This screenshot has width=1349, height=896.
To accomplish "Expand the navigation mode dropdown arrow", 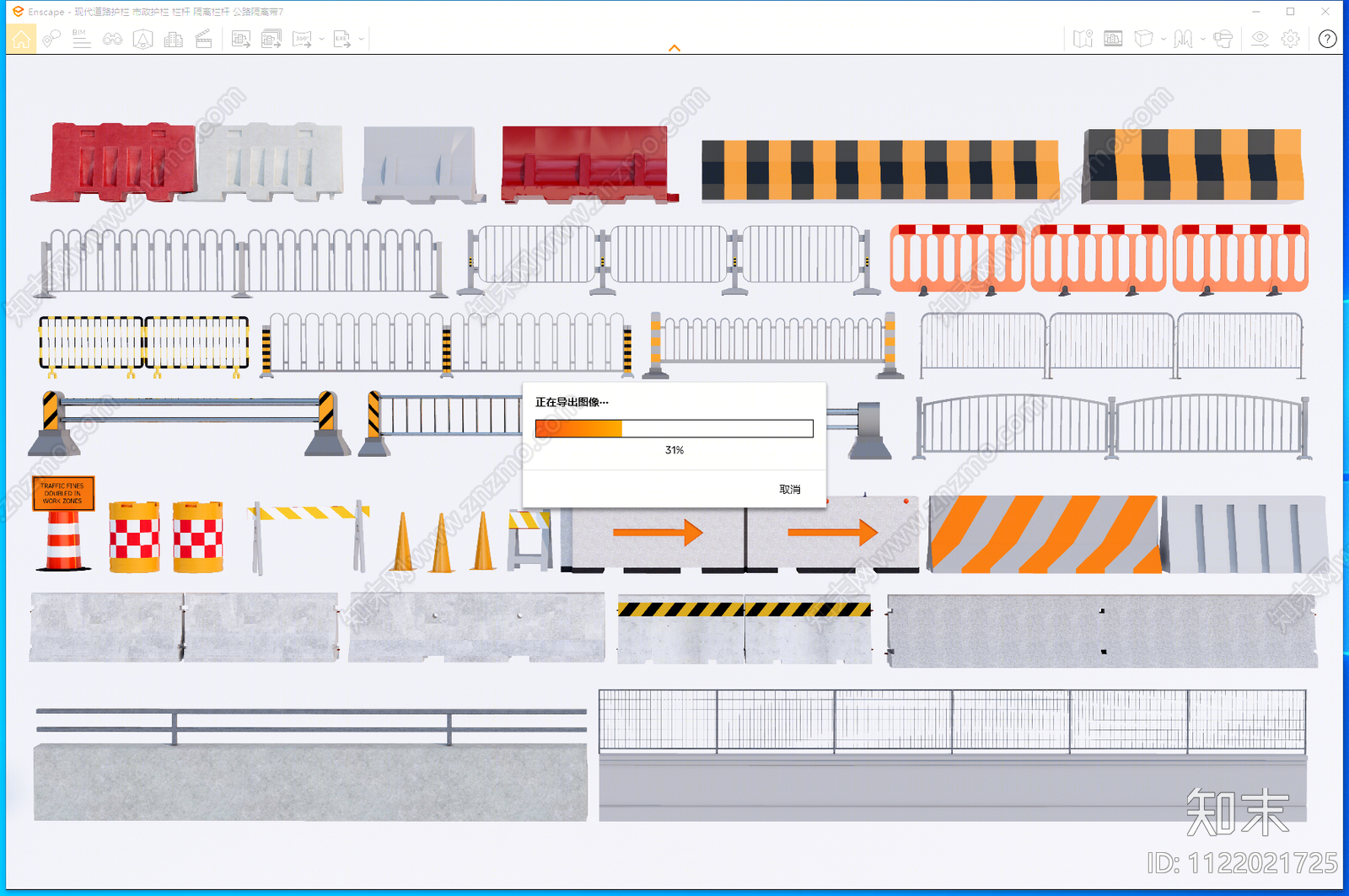I will pos(1202,39).
